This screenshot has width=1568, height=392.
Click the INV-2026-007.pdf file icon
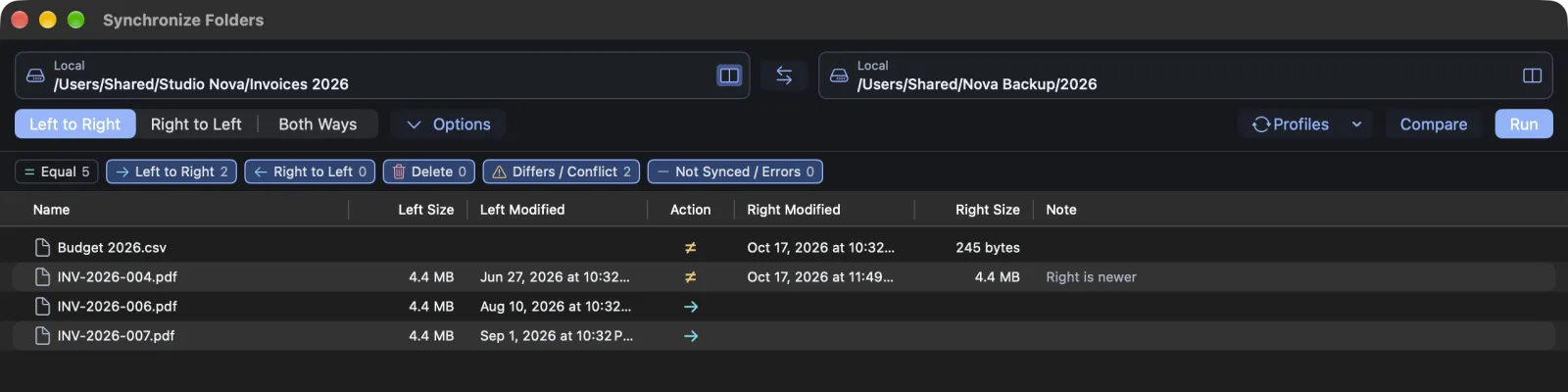pos(42,336)
